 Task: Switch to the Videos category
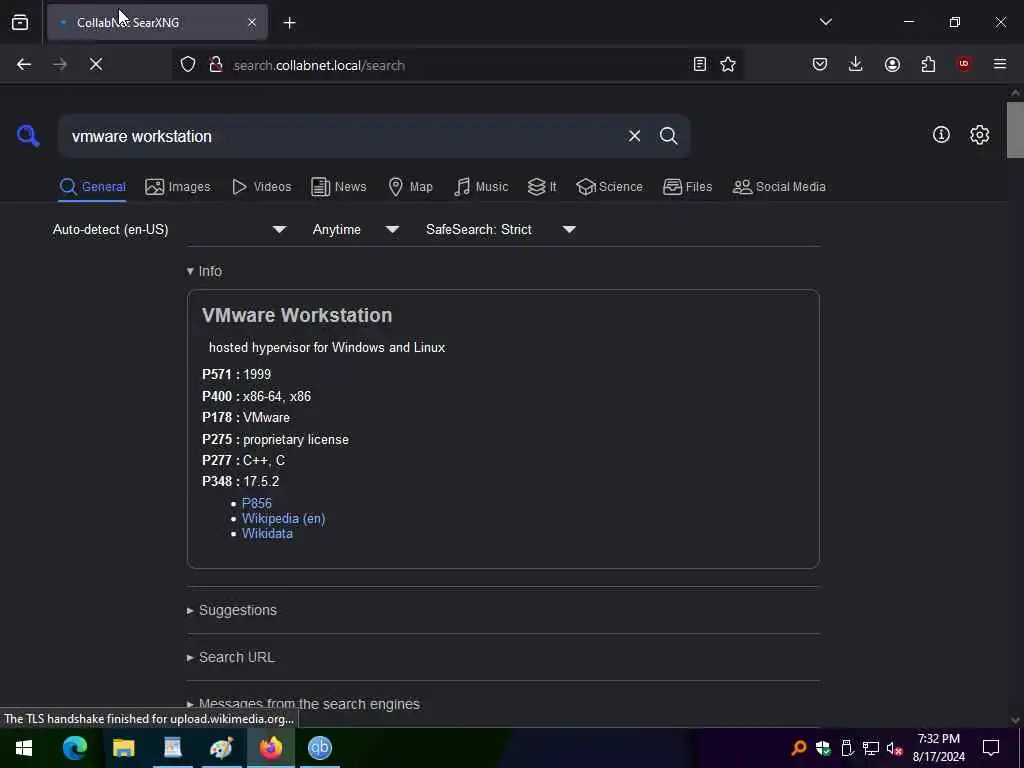pyautogui.click(x=261, y=187)
